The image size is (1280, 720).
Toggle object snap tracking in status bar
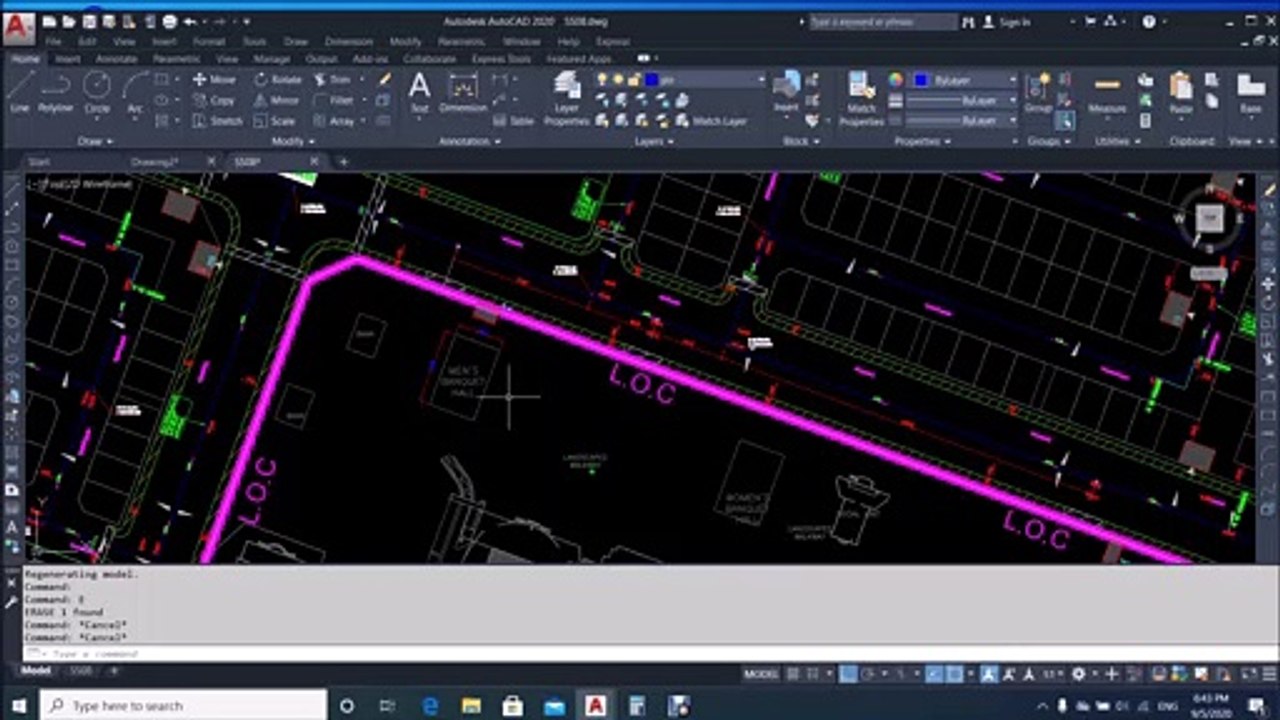pyautogui.click(x=933, y=674)
